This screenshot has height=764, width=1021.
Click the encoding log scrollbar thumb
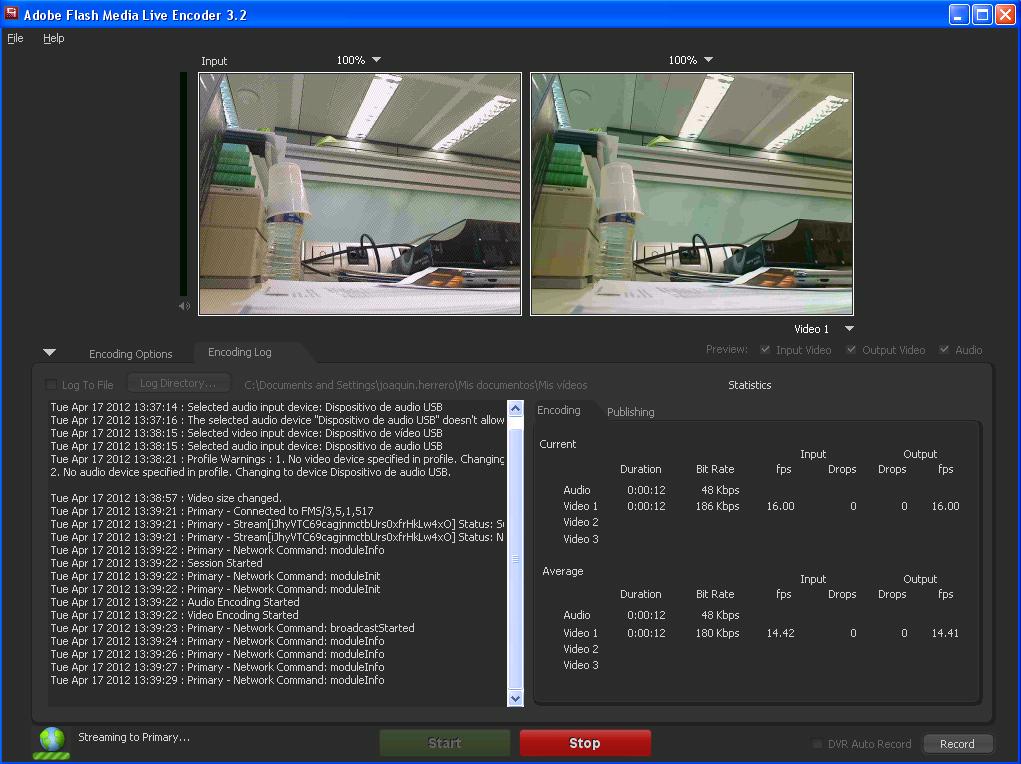[x=515, y=558]
